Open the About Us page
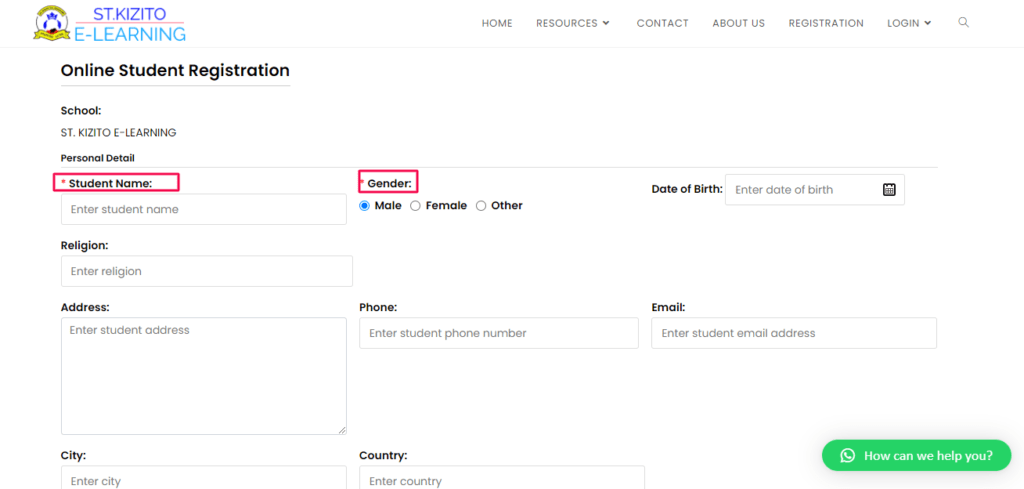This screenshot has width=1024, height=489. point(738,24)
